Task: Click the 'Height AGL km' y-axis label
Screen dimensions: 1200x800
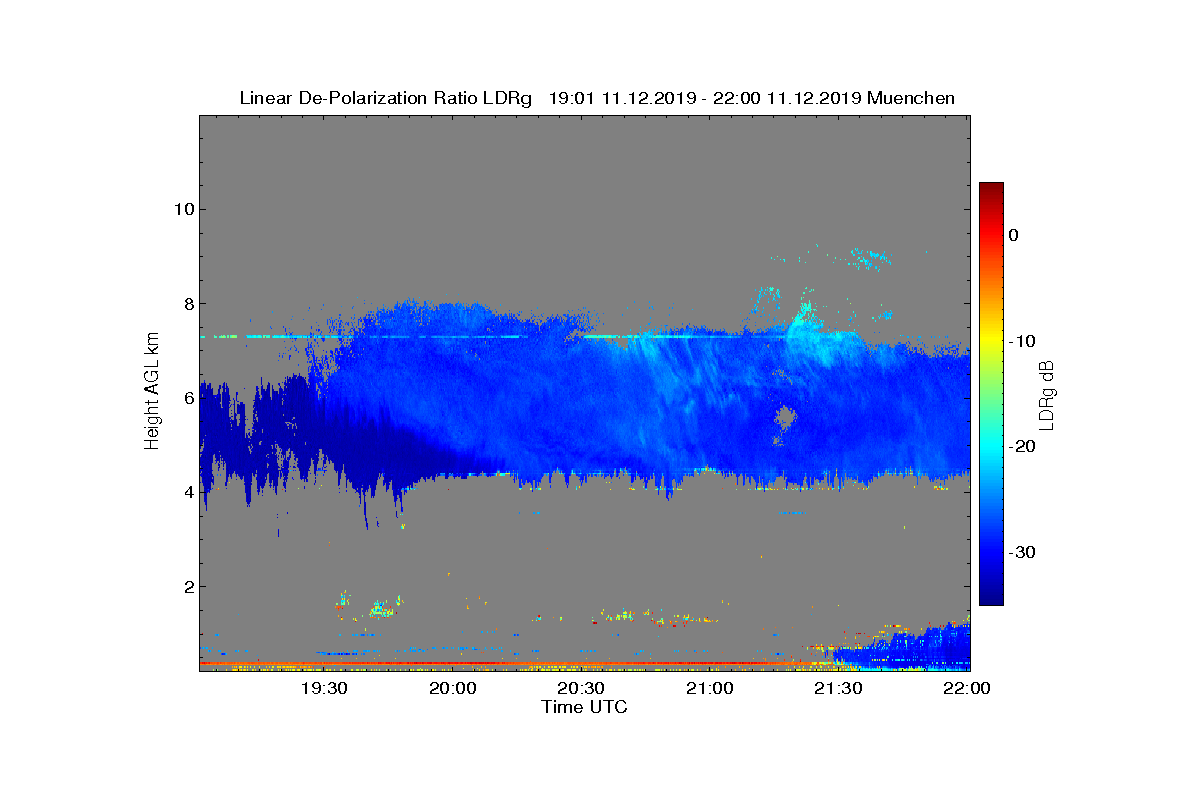Action: (x=152, y=392)
